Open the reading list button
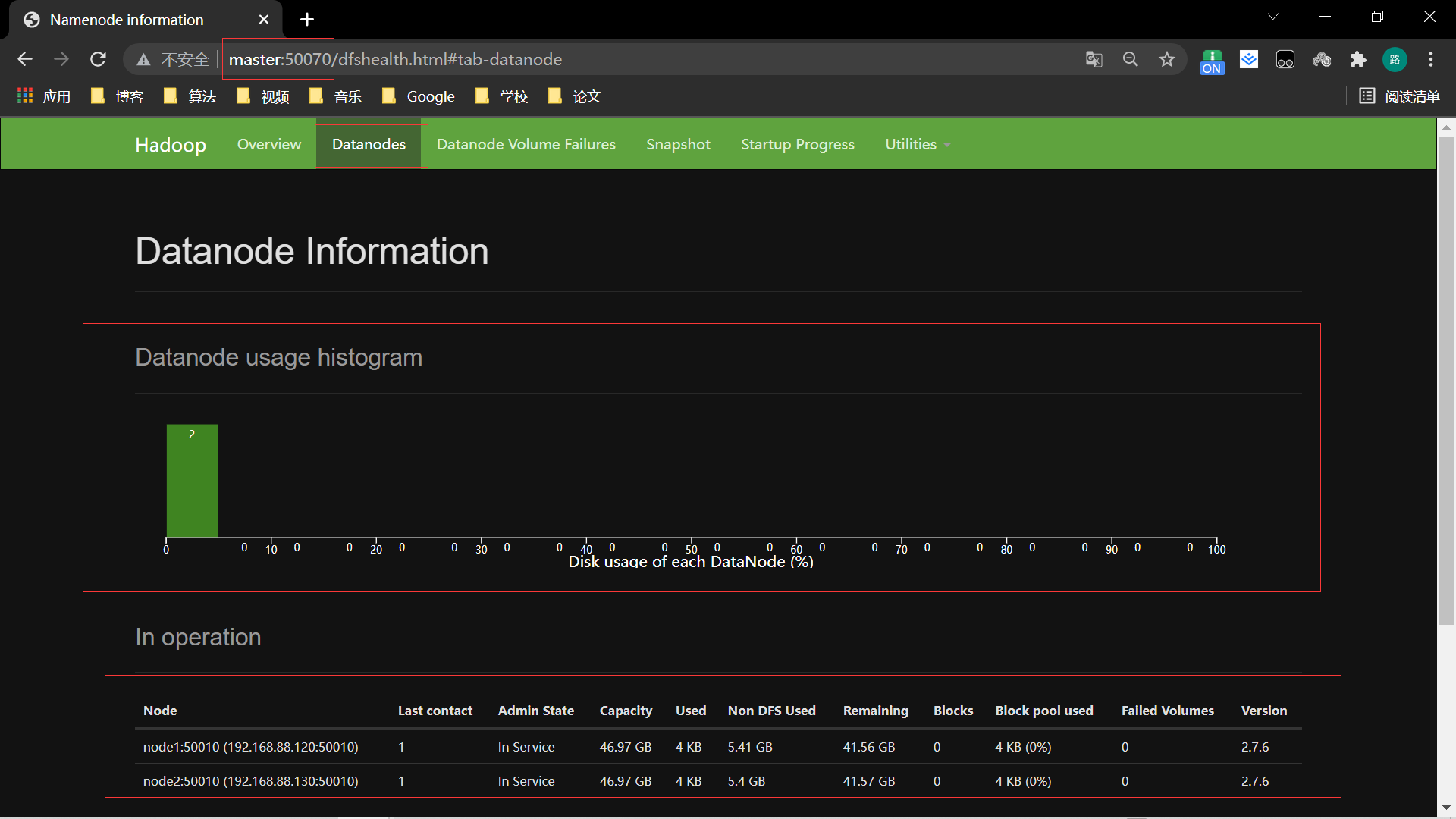Image resolution: width=1456 pixels, height=819 pixels. (x=1399, y=96)
